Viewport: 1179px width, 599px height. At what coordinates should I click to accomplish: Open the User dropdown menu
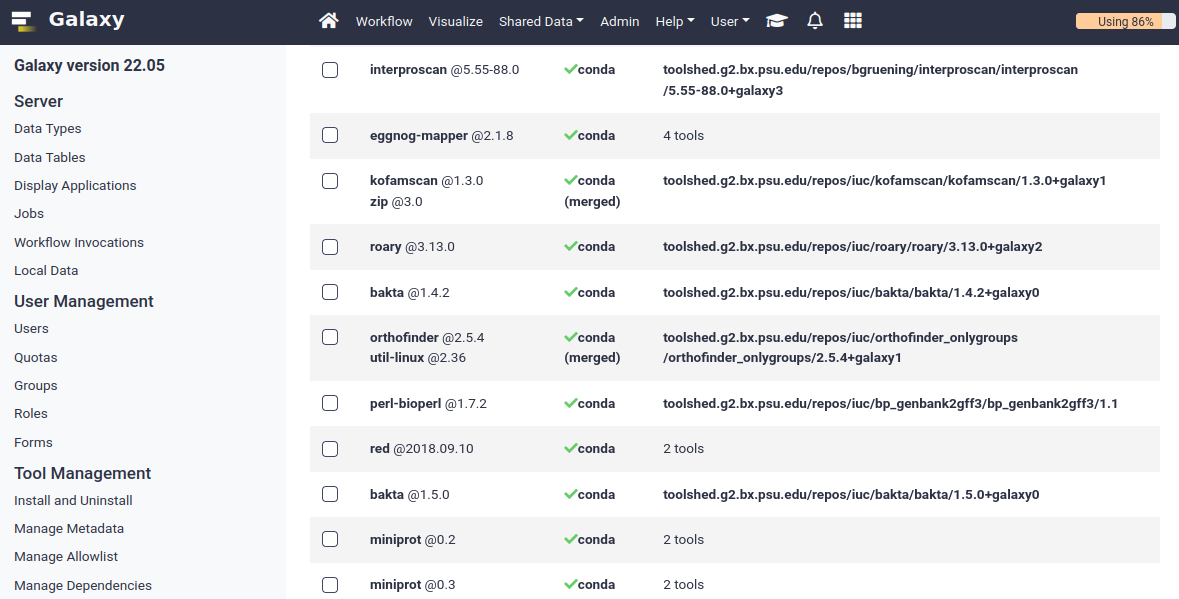(x=730, y=22)
